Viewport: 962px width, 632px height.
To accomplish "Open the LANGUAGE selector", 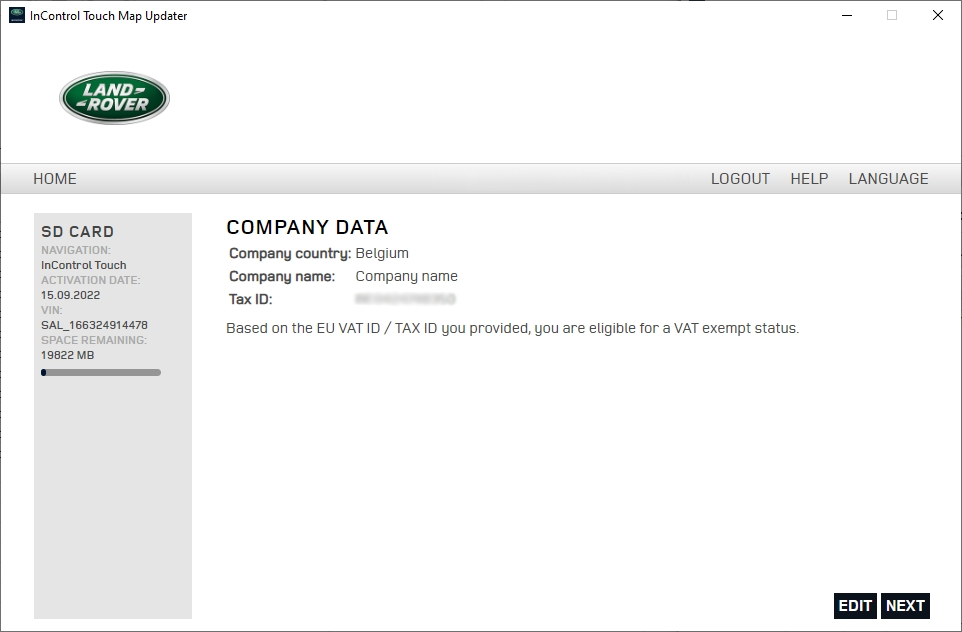I will pyautogui.click(x=888, y=179).
